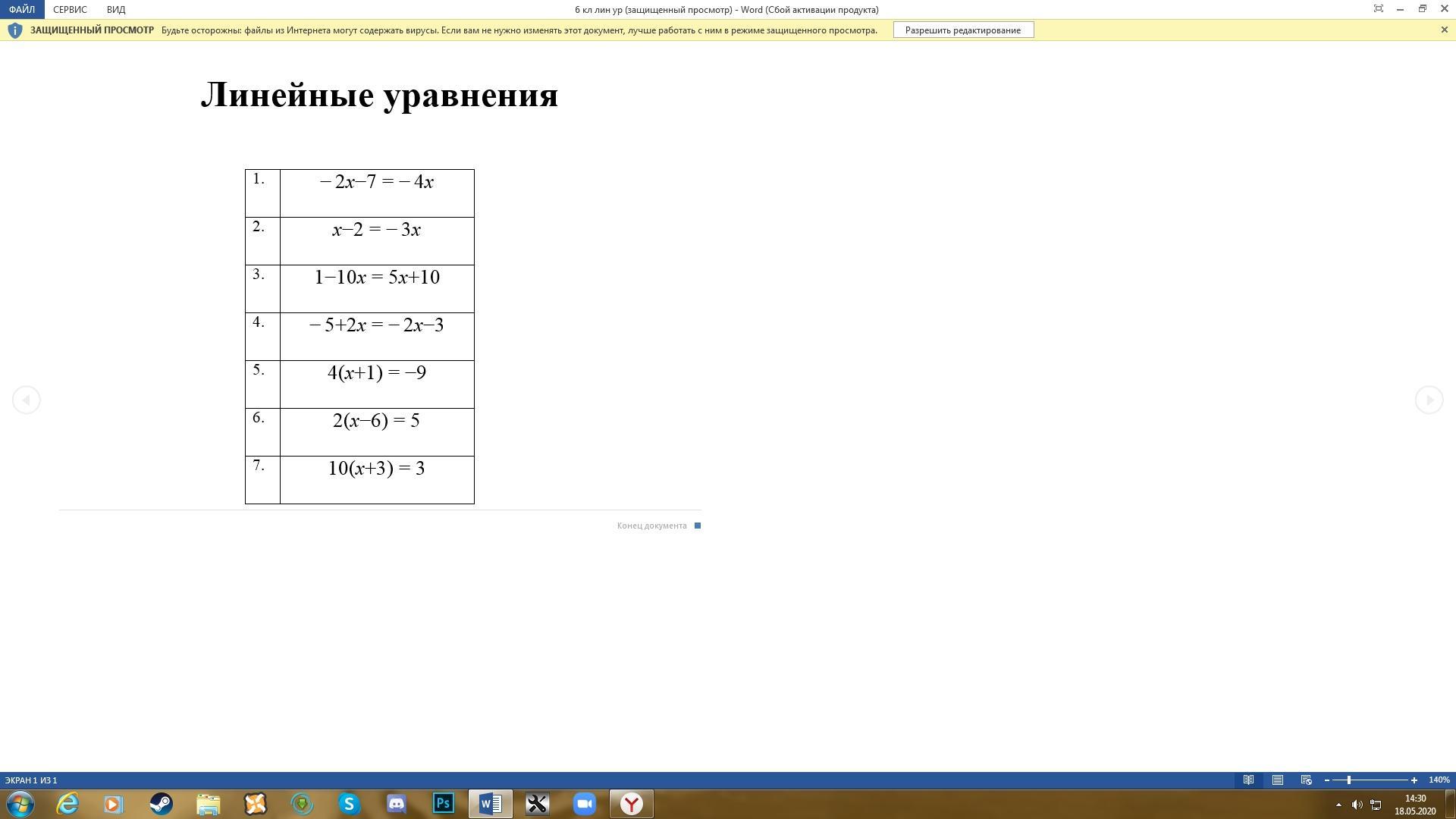Image resolution: width=1456 pixels, height=819 pixels.
Task: Open zoom dialog via 140% label
Action: [x=1439, y=780]
